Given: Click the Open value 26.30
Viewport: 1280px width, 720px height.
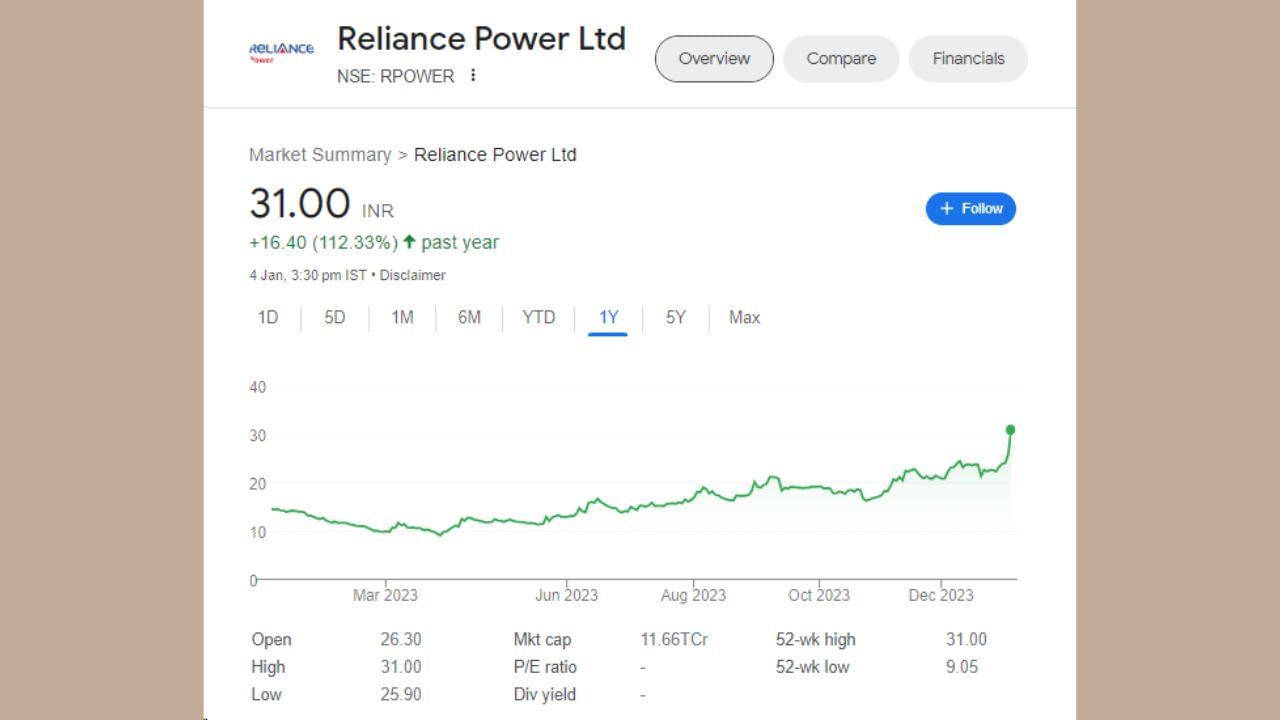Looking at the screenshot, I should (401, 639).
